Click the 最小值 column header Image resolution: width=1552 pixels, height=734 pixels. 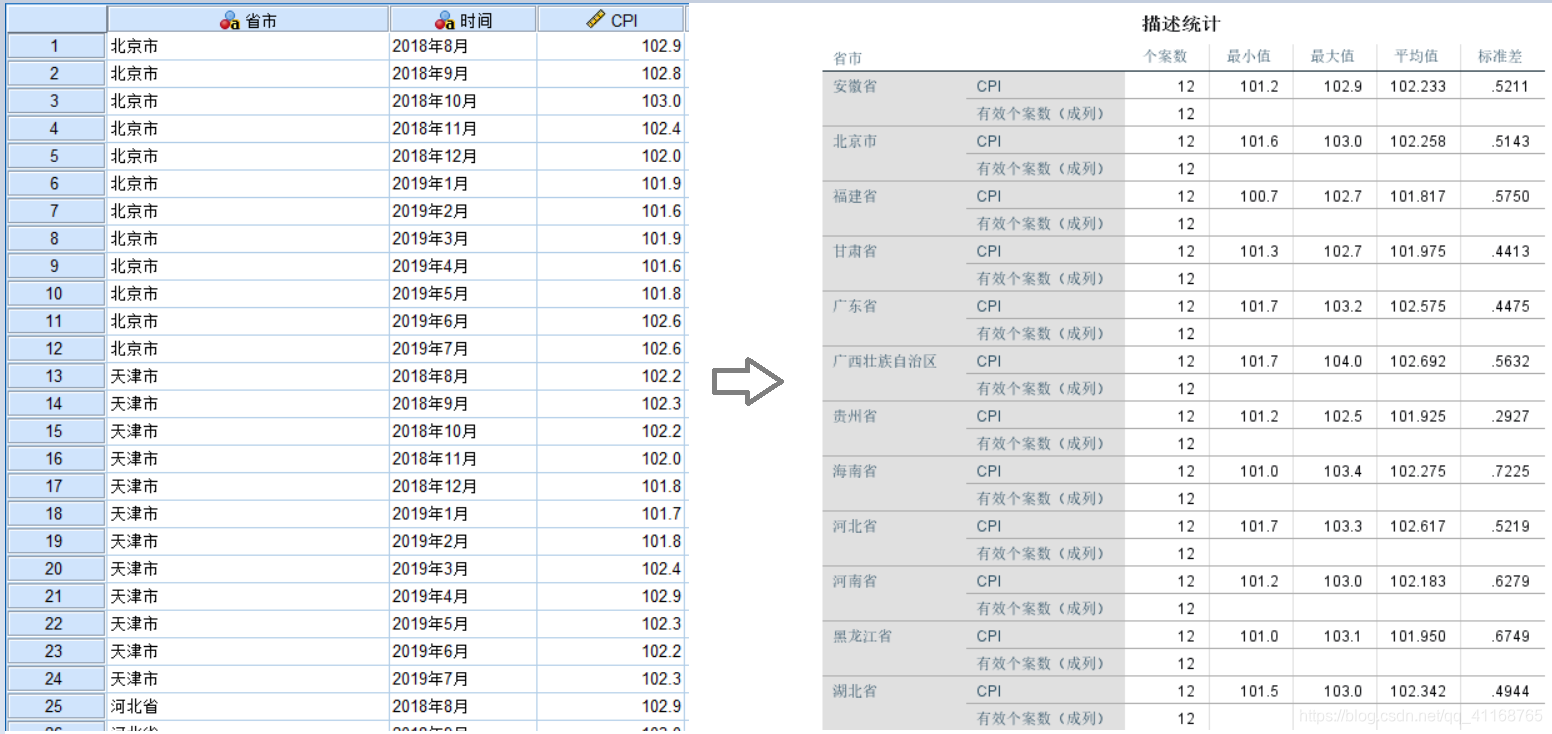point(1249,57)
